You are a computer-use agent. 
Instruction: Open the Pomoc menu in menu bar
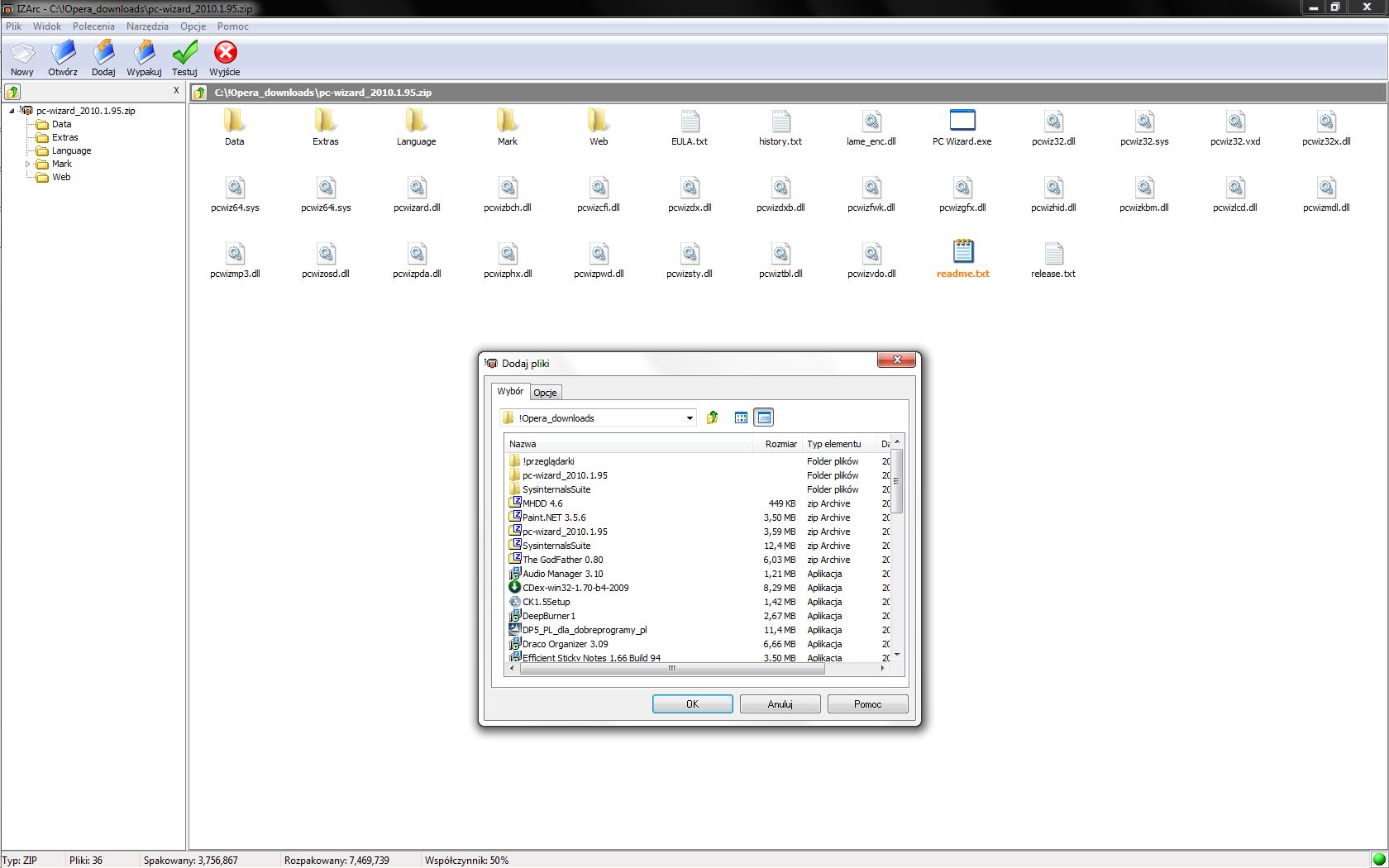pyautogui.click(x=233, y=26)
